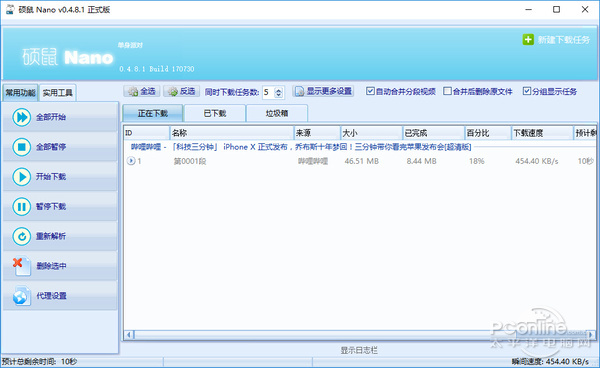Click the iPhone X task group title
Screen dimensions: 600x368
pos(301,147)
